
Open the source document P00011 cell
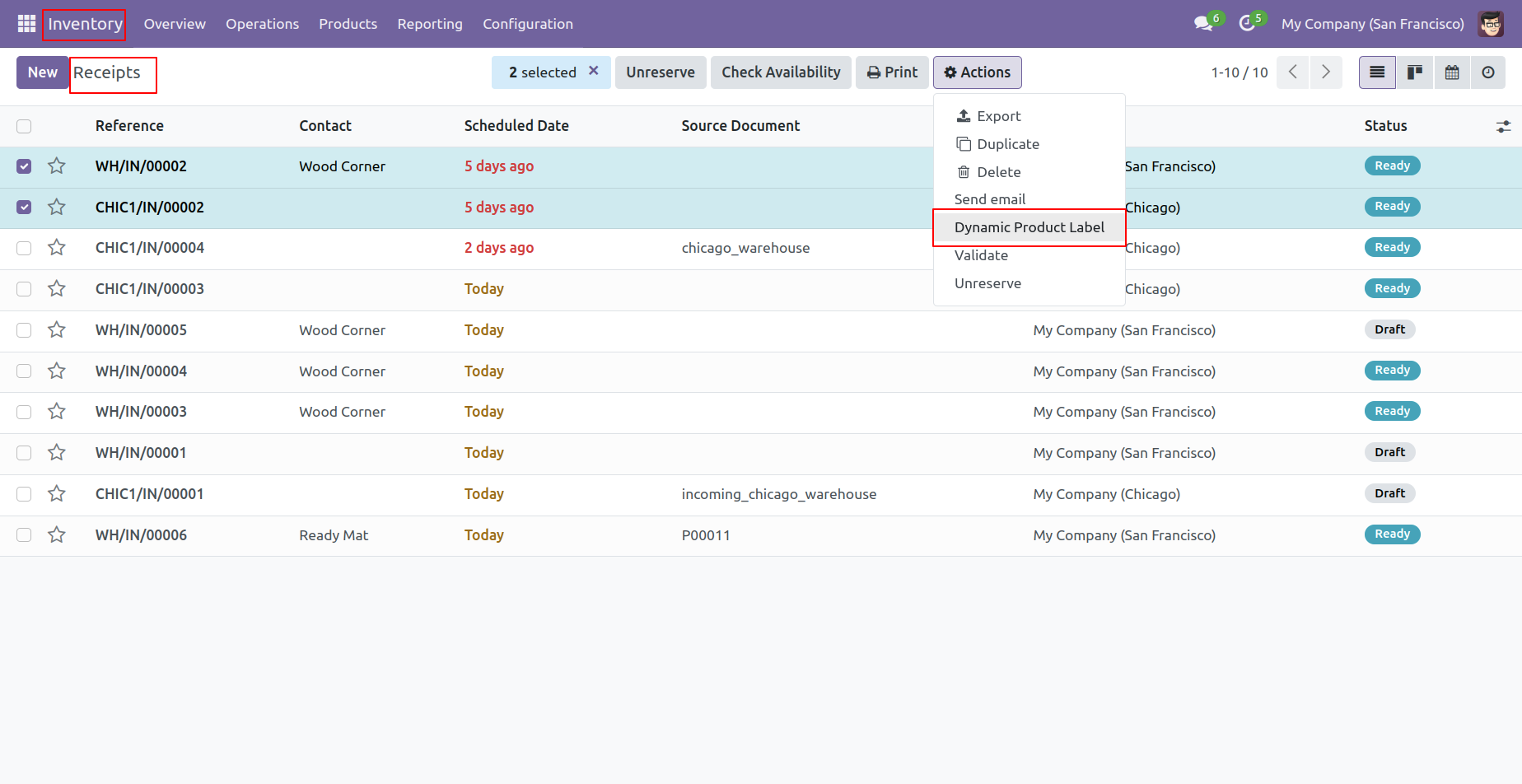(706, 535)
